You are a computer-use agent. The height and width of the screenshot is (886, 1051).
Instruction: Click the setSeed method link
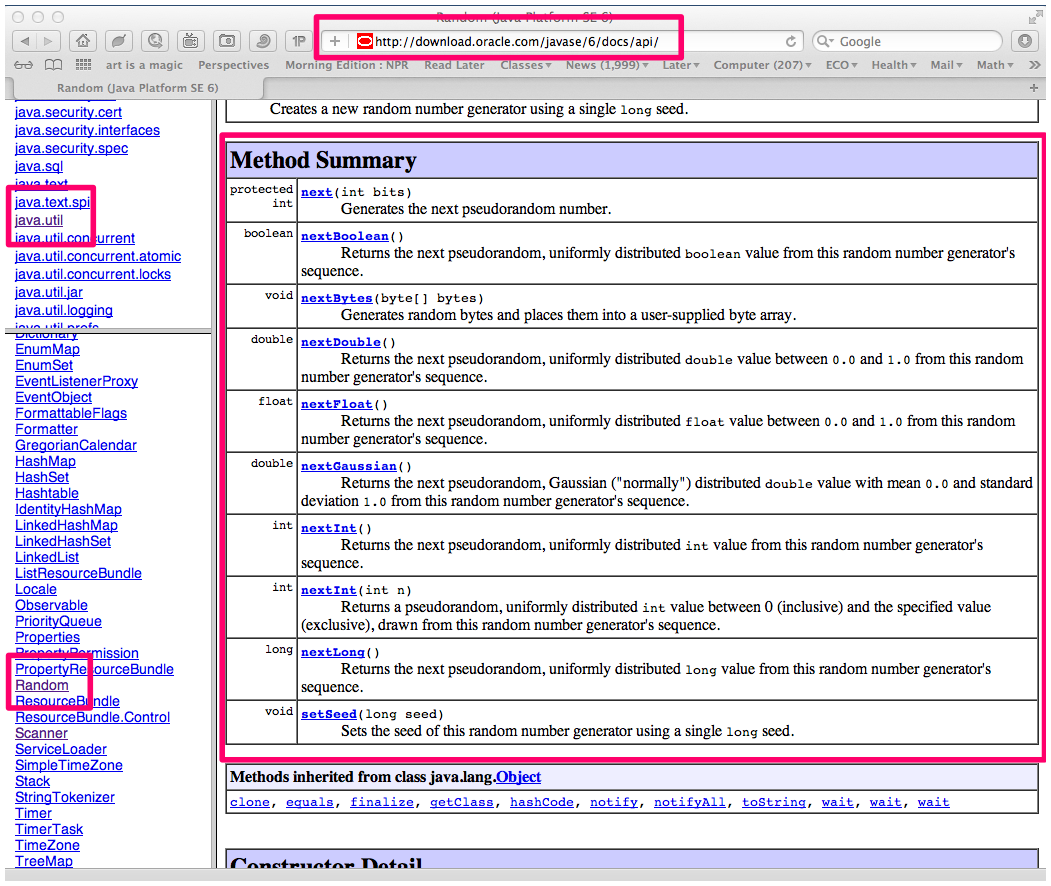point(329,714)
